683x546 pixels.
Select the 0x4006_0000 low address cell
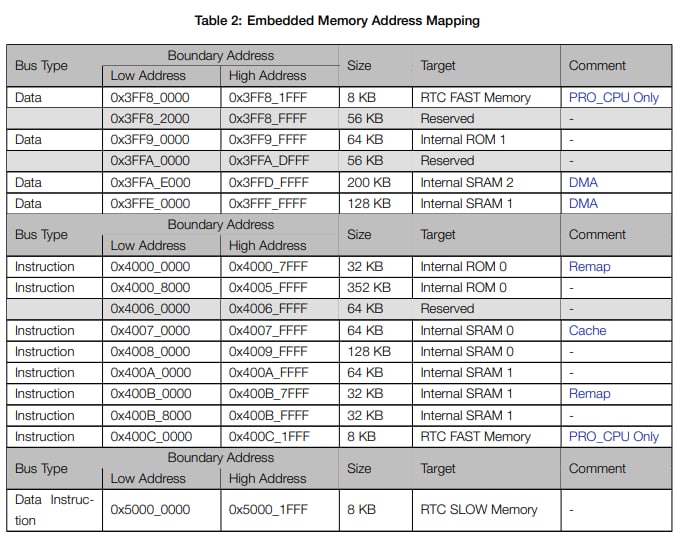pyautogui.click(x=150, y=309)
